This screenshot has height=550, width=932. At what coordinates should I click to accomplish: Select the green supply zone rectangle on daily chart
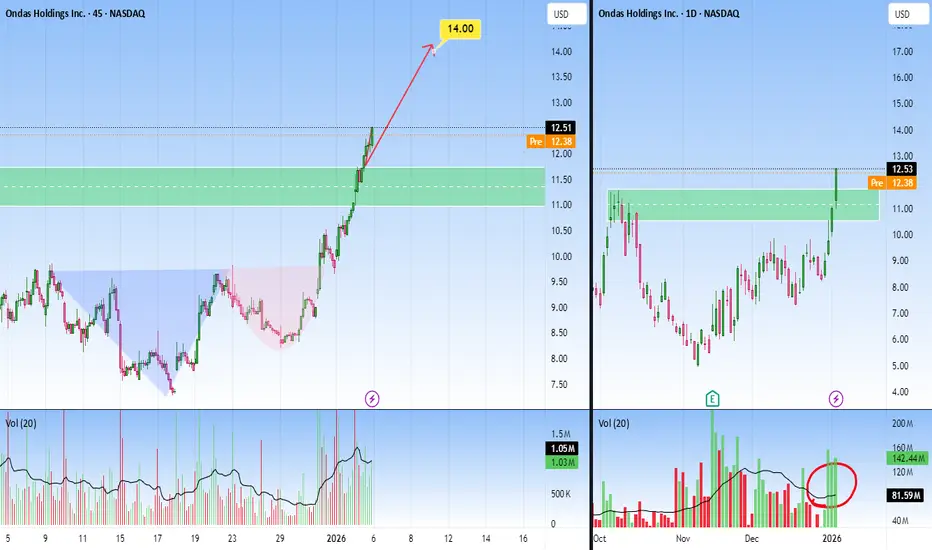coord(743,205)
